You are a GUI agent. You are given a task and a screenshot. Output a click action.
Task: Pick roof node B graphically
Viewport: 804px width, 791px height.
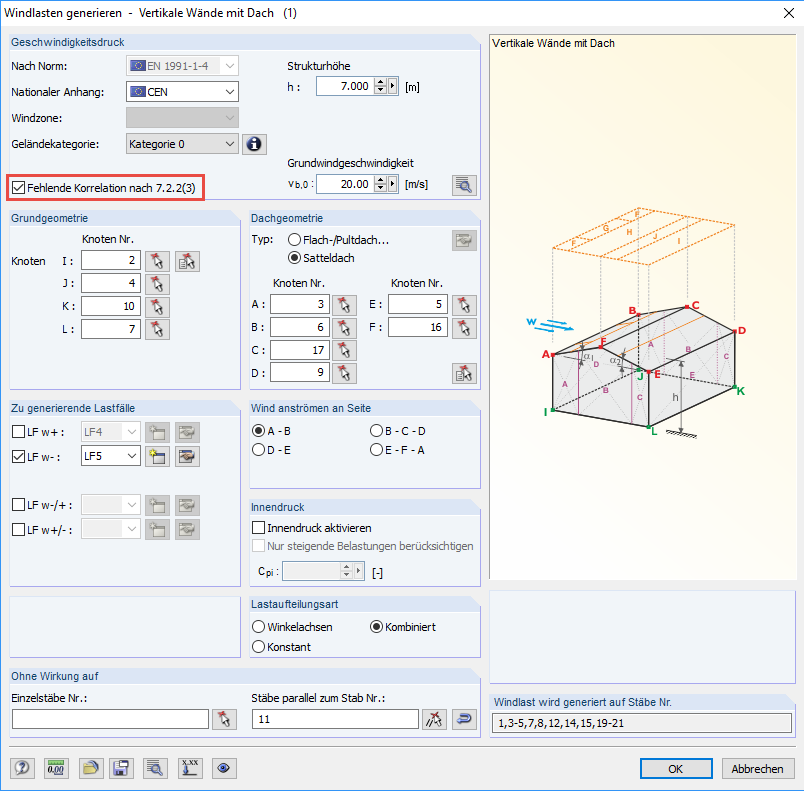344,328
